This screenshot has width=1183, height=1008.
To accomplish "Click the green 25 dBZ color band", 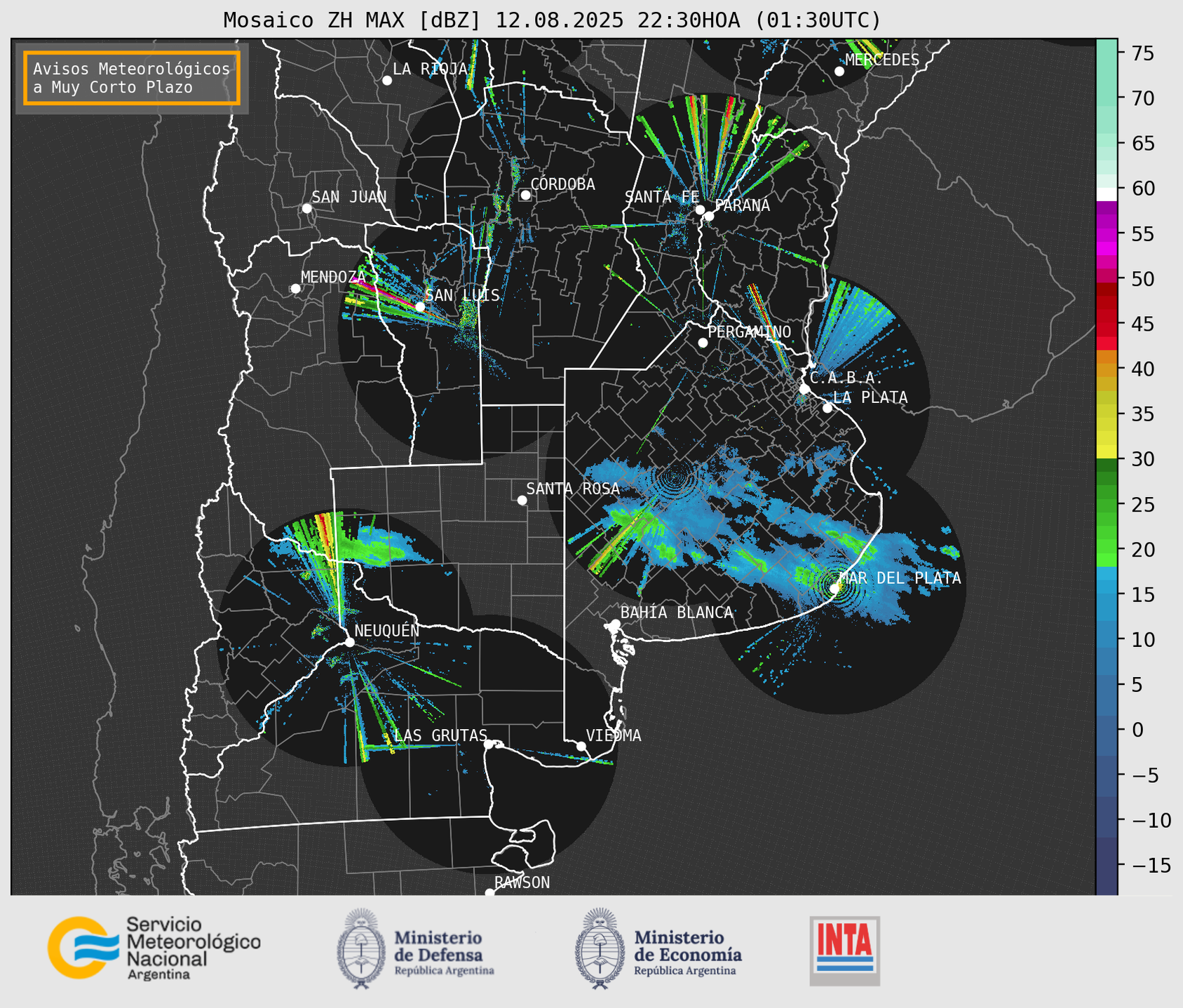I will tap(1106, 504).
